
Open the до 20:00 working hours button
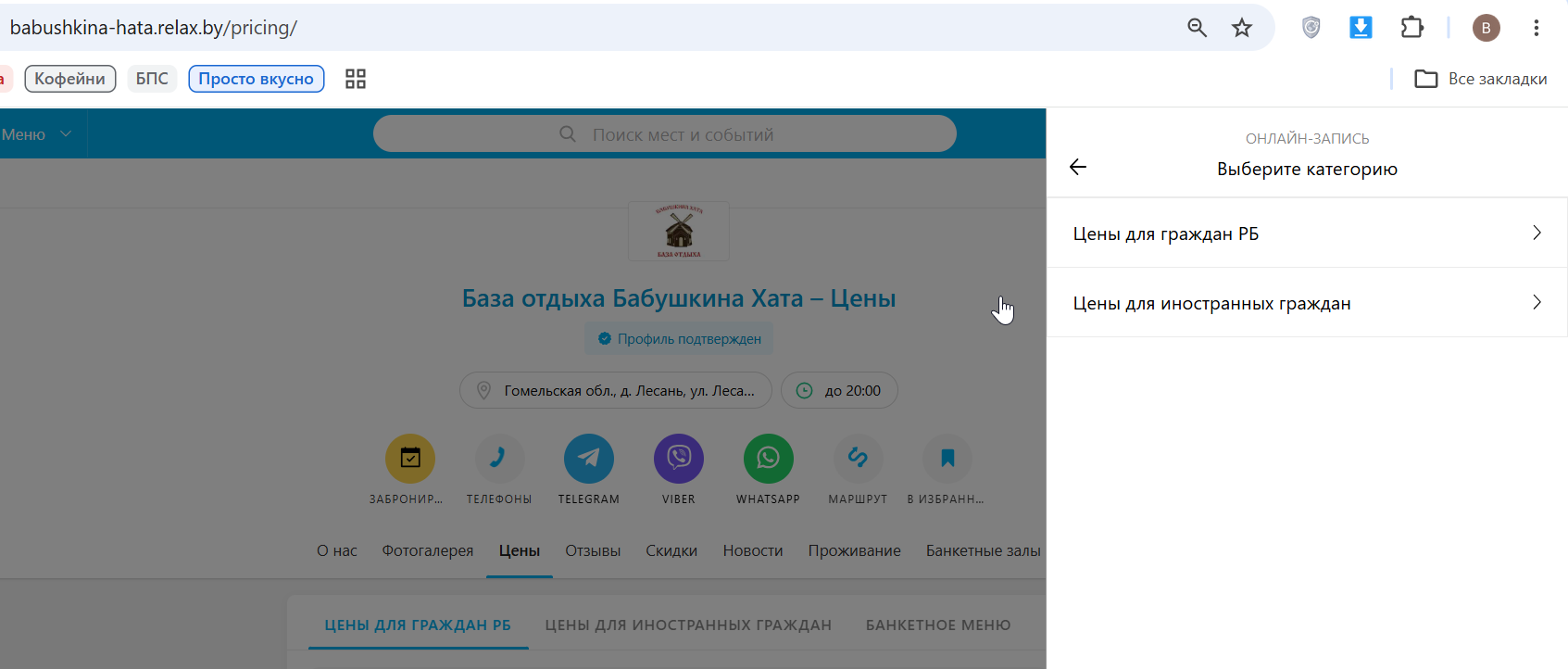click(839, 391)
